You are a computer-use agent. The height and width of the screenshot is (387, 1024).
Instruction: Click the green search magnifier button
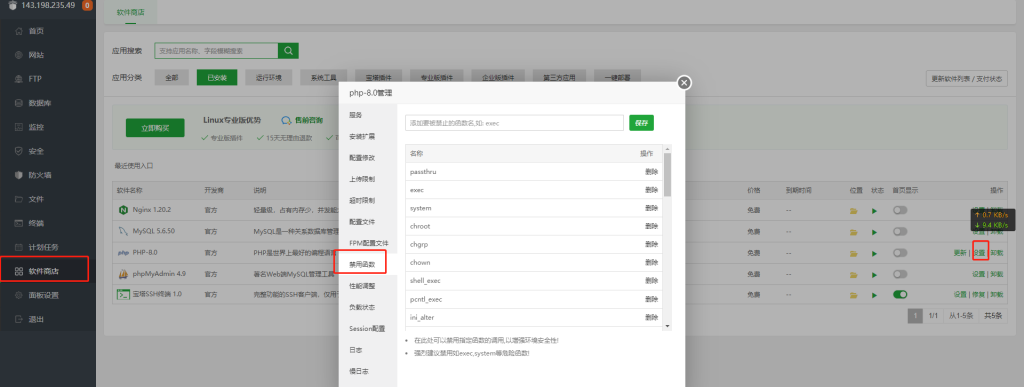tap(288, 51)
